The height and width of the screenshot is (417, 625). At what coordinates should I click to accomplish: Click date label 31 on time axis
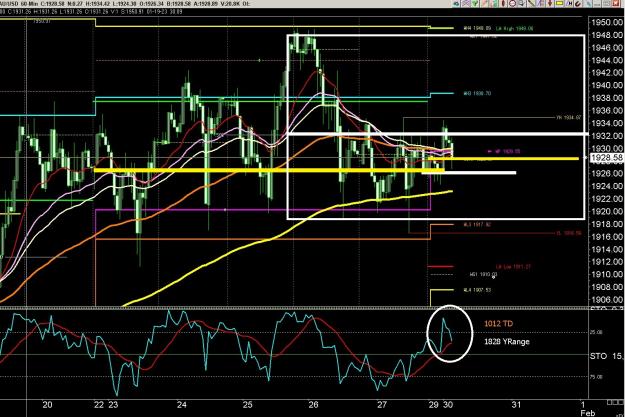[516, 405]
